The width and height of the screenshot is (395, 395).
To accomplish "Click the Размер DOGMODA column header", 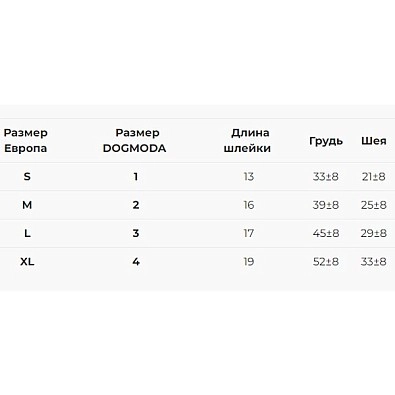I will [x=134, y=140].
